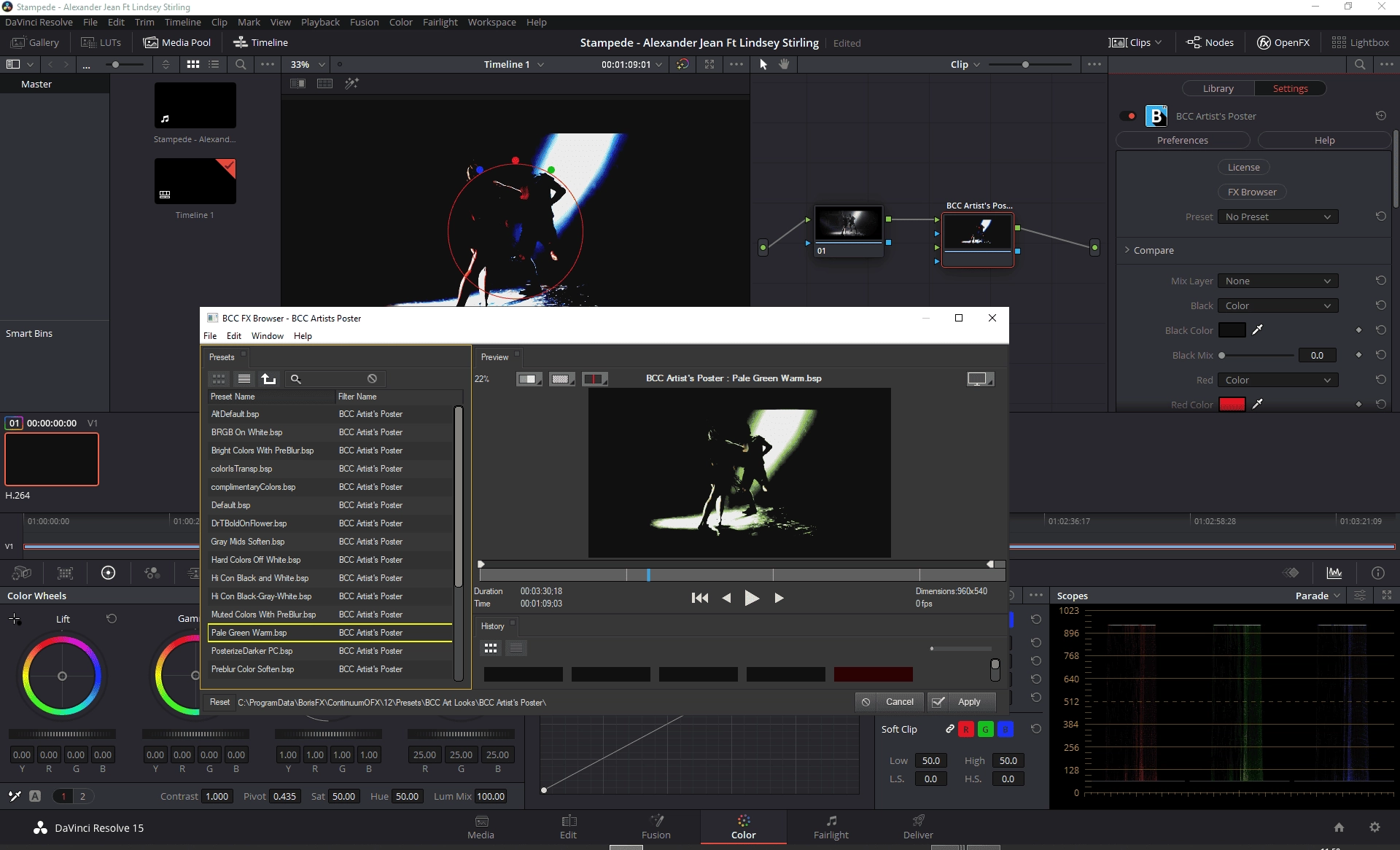Select the hand pan tool in node editor

[x=784, y=64]
